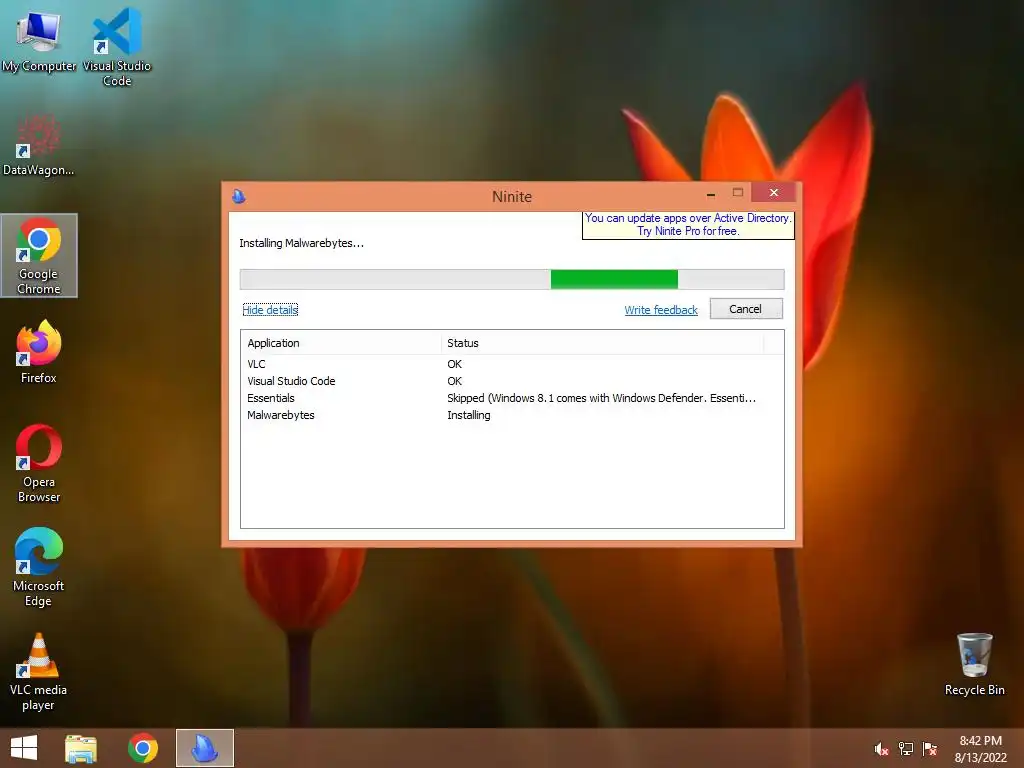Click the Skipped status for Essentials
This screenshot has height=768, width=1024.
(601, 398)
